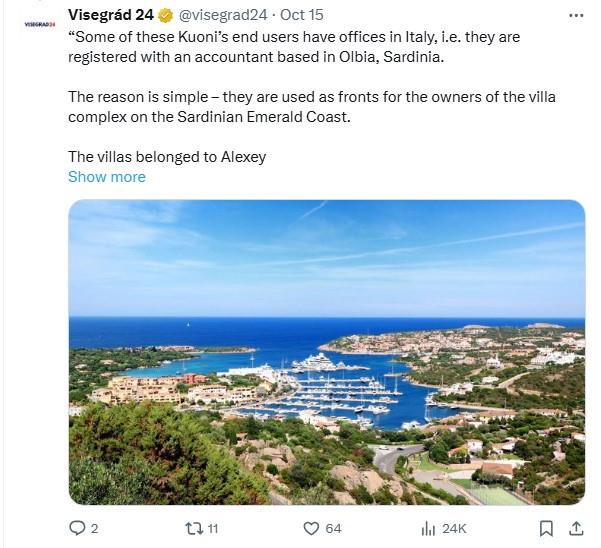The image size is (601, 548).
Task: Click the reply speech bubble icon
Action: [77, 527]
